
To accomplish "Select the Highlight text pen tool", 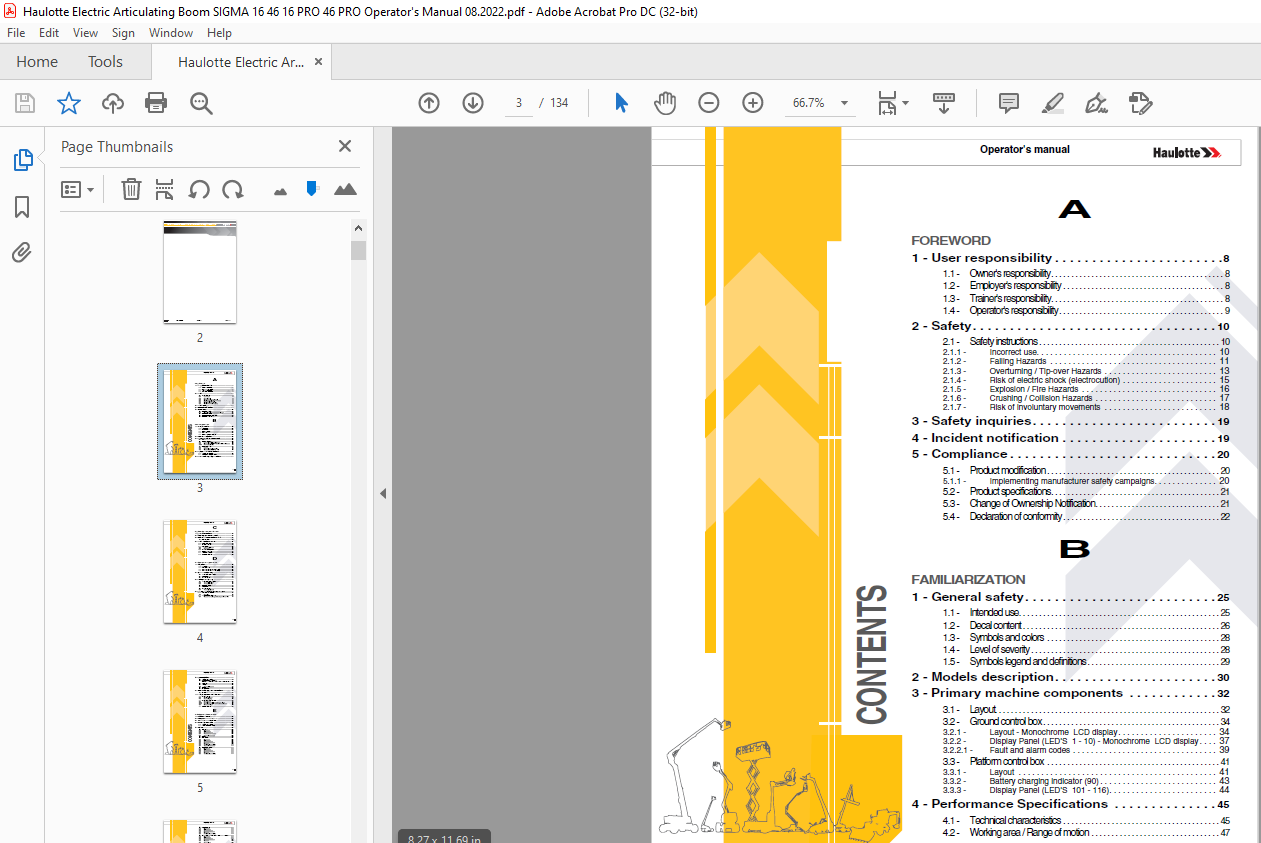I will tap(1053, 103).
